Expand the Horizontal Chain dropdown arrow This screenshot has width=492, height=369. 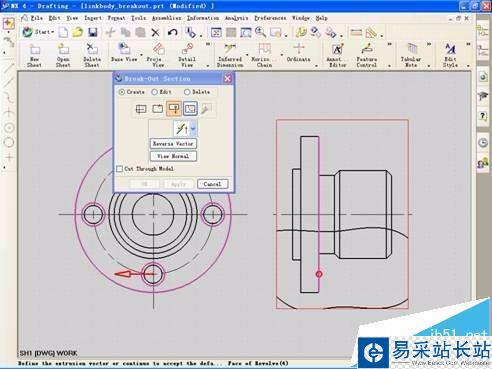[x=282, y=55]
